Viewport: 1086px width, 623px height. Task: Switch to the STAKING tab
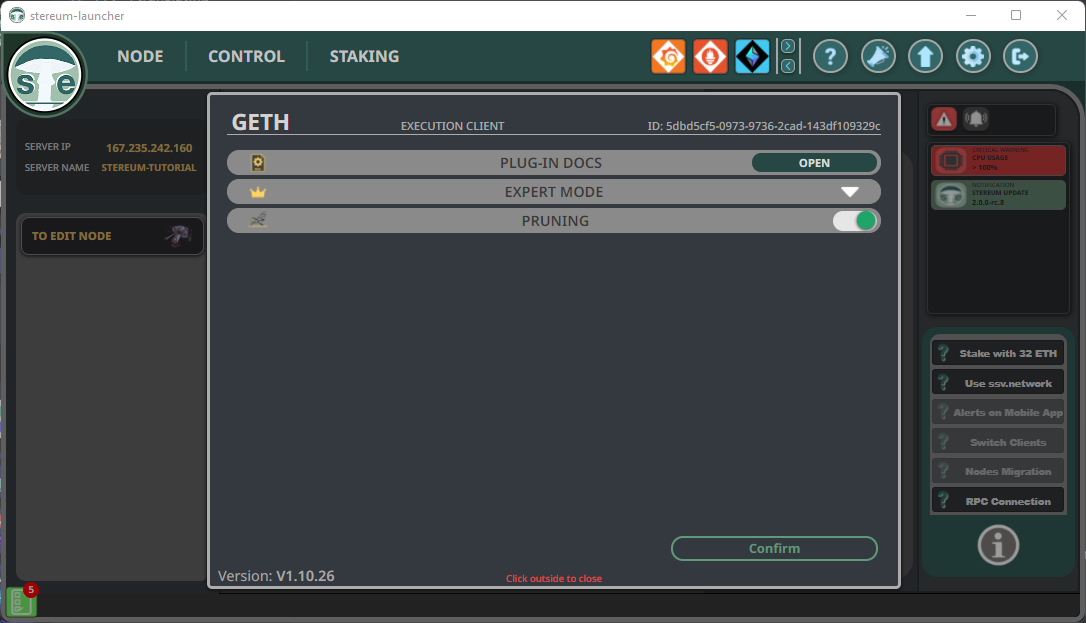point(364,56)
